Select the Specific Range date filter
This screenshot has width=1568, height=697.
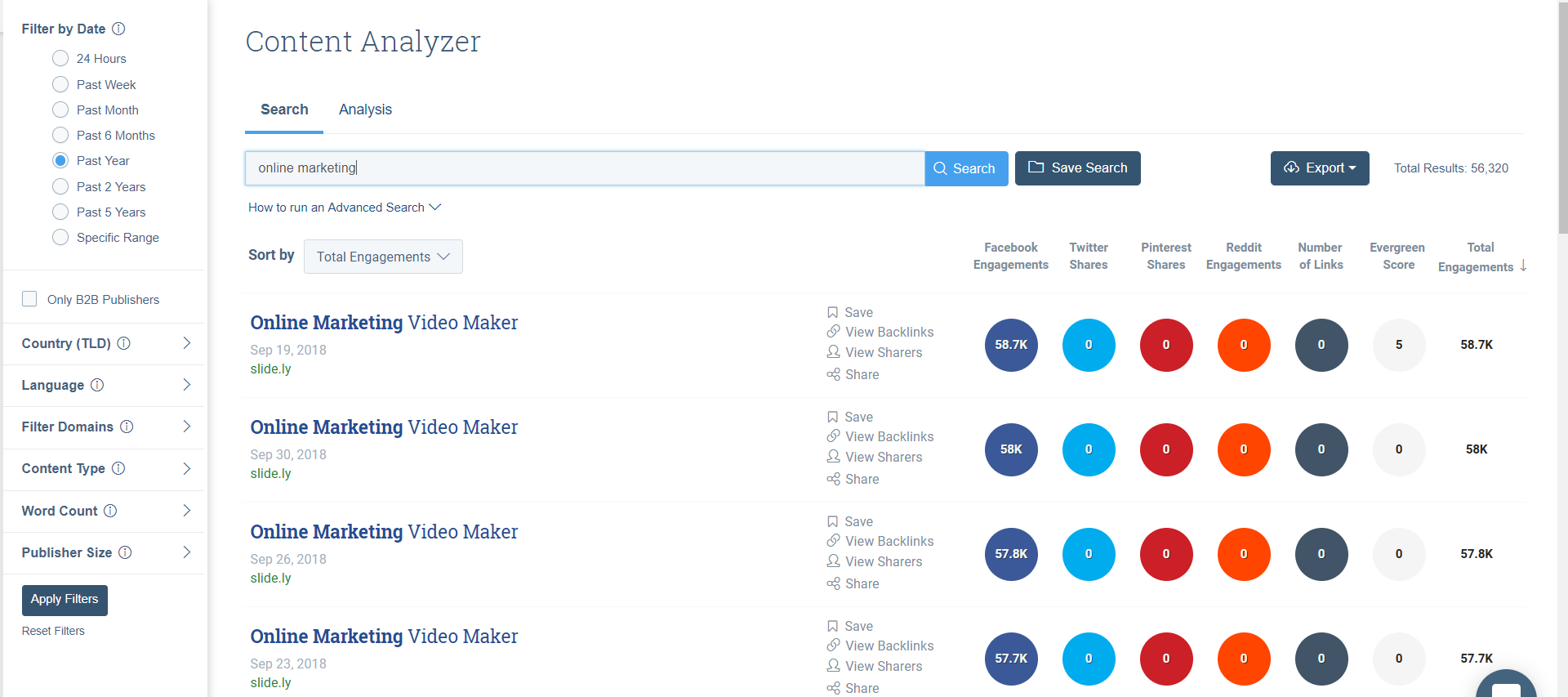pyautogui.click(x=60, y=237)
